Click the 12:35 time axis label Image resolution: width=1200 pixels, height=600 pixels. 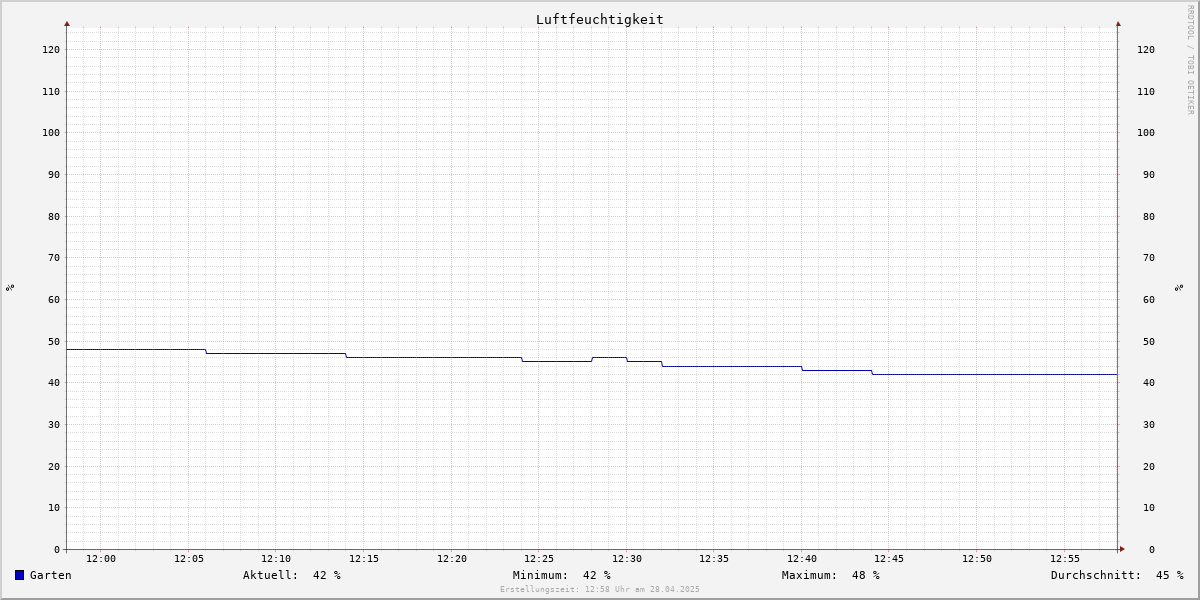(714, 559)
